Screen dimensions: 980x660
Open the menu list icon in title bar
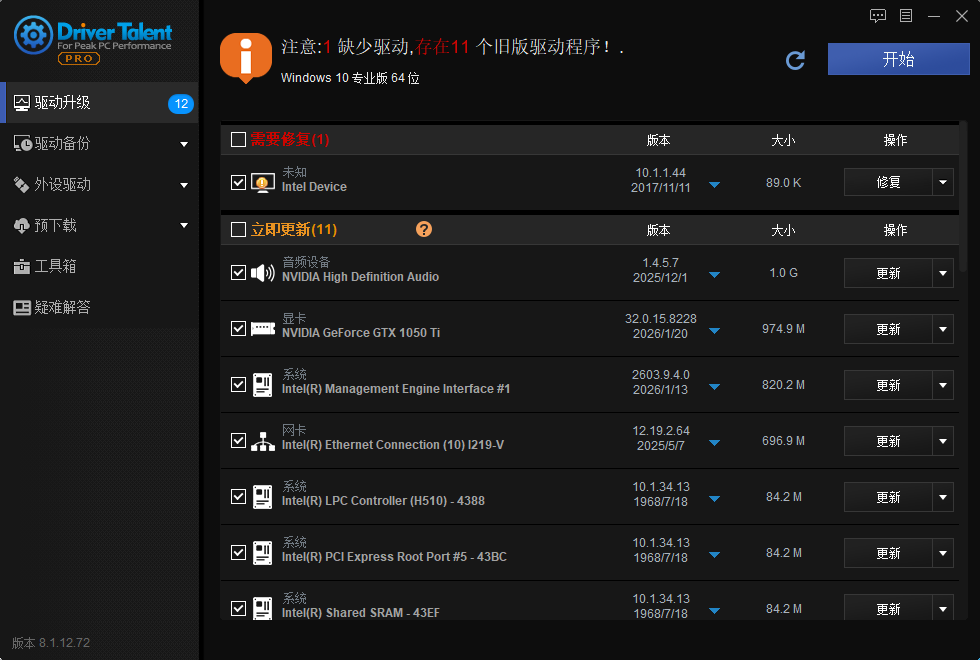[906, 16]
